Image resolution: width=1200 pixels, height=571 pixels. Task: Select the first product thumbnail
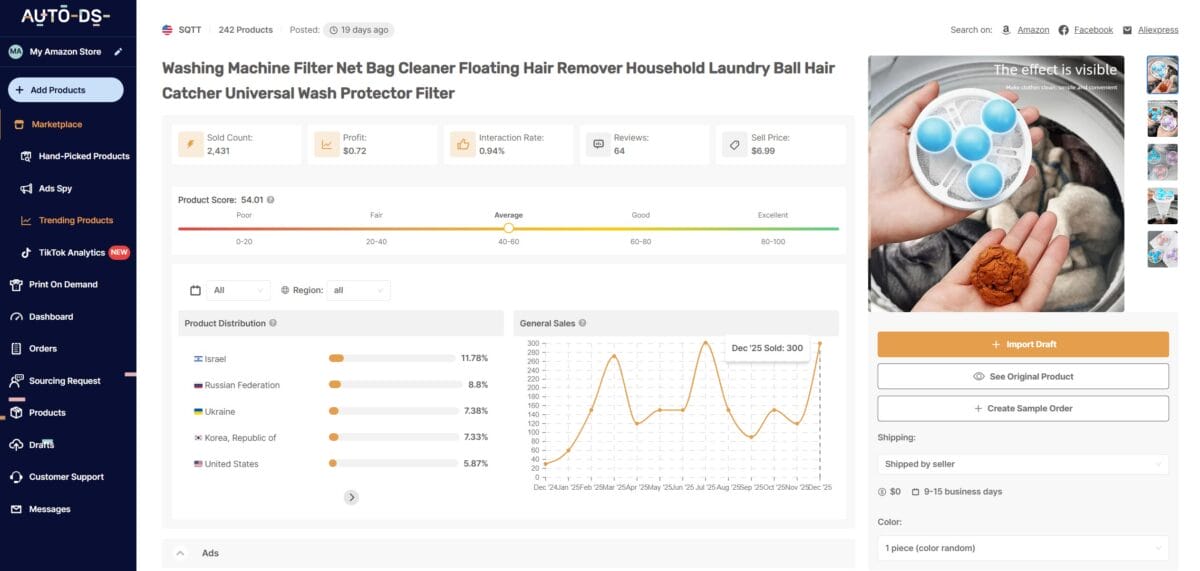[x=1162, y=74]
